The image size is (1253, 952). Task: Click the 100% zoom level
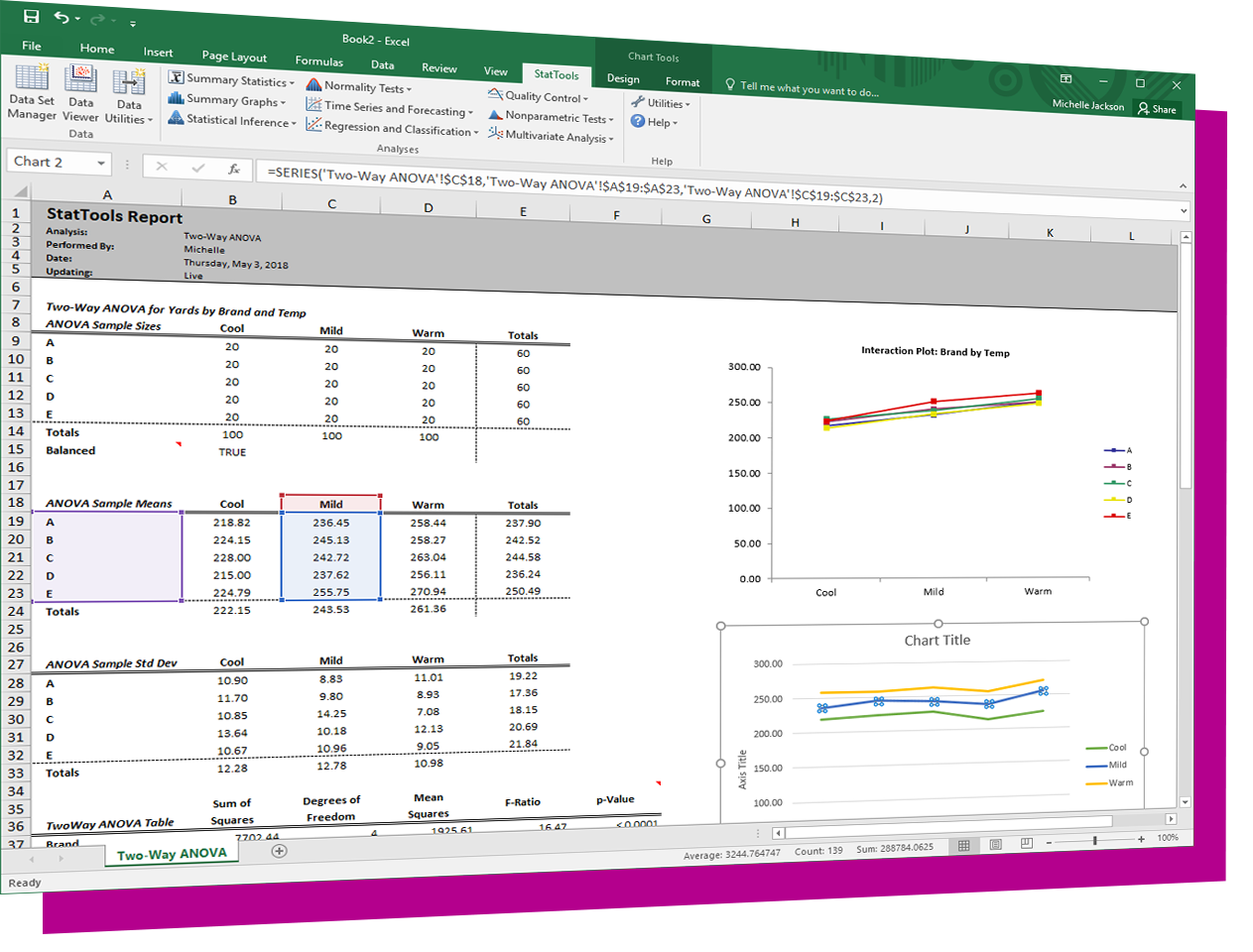coord(1168,838)
